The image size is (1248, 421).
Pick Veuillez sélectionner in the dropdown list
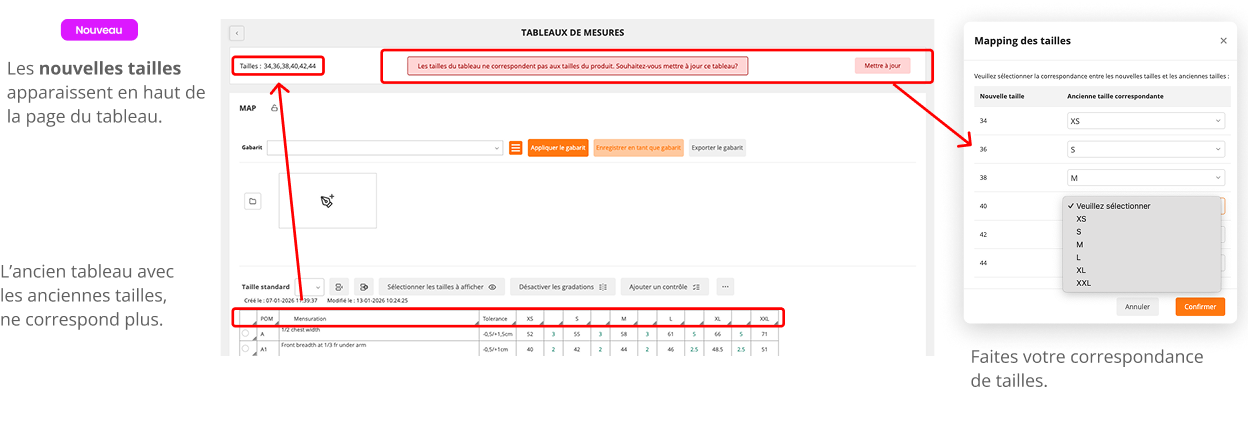pos(1112,206)
